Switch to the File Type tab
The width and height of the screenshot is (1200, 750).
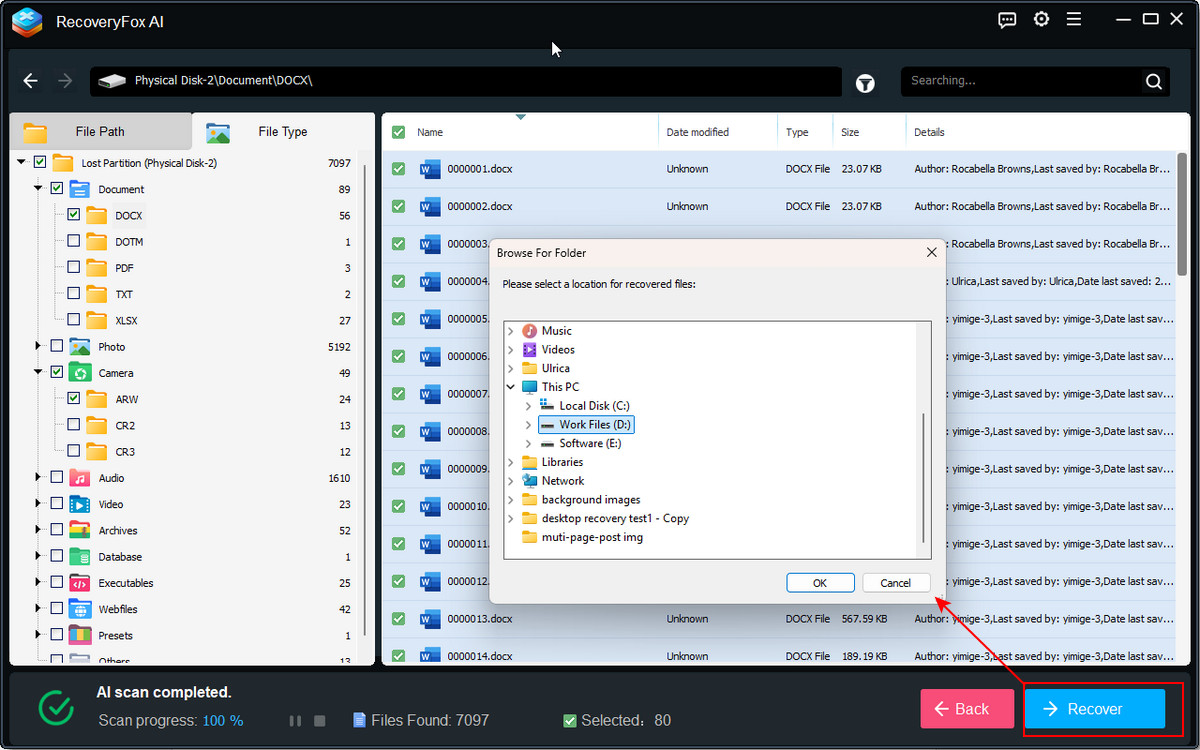(283, 131)
